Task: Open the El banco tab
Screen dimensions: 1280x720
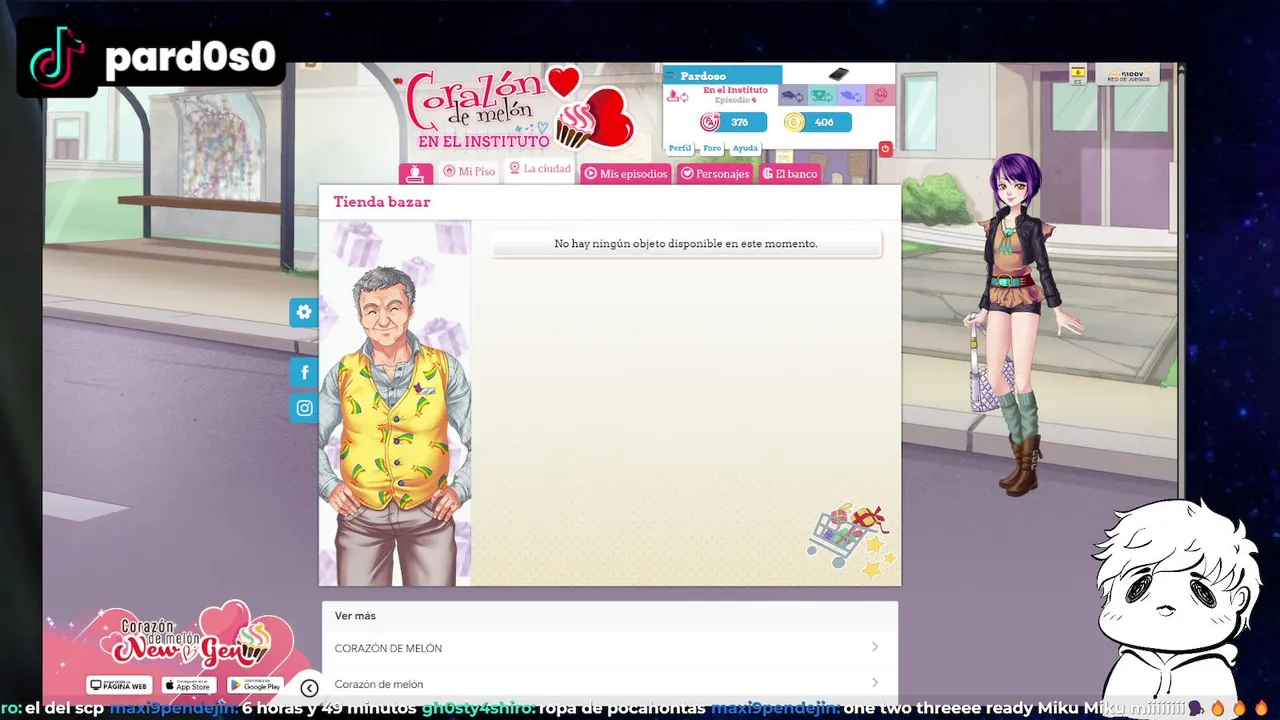Action: [790, 173]
